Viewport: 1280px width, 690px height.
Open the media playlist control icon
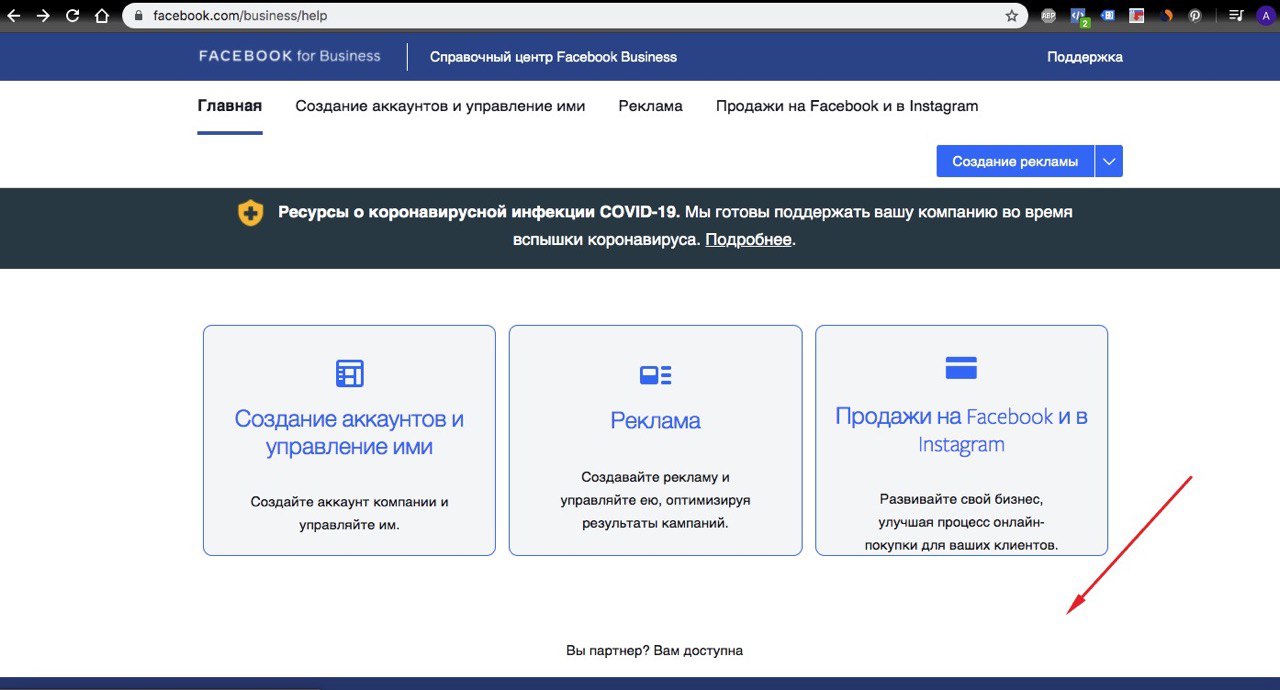coord(1236,16)
